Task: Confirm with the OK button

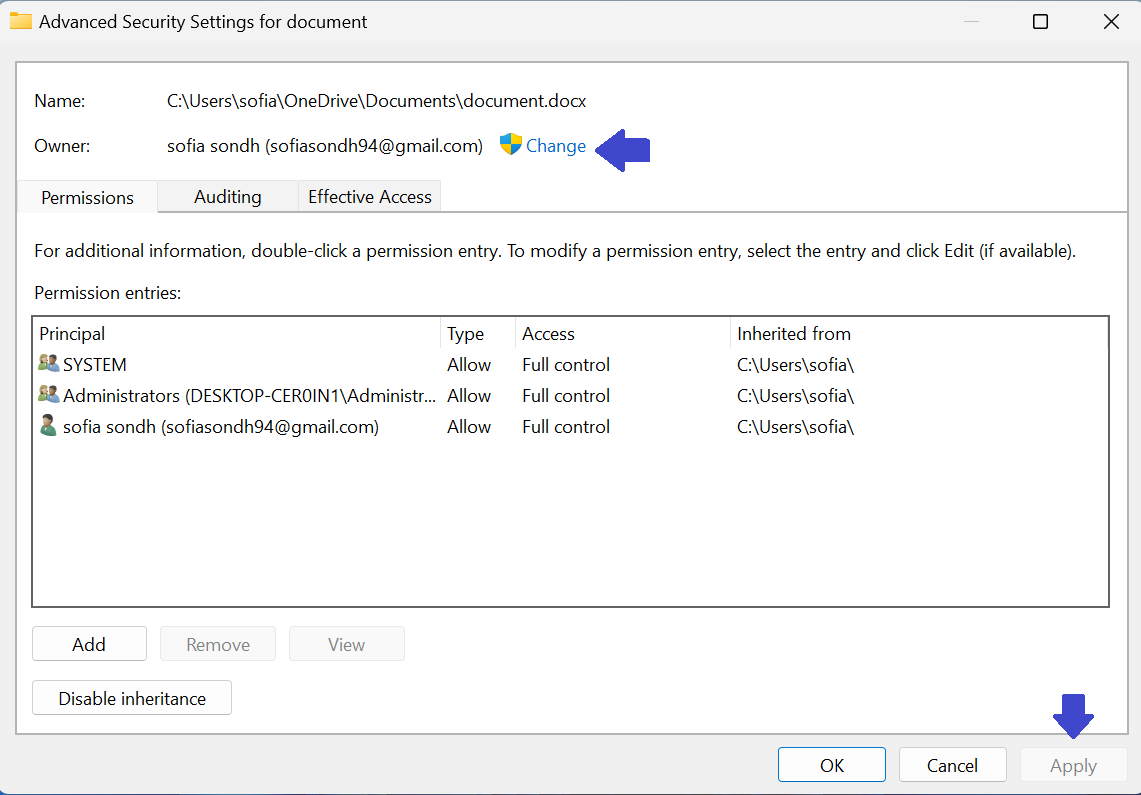Action: coord(832,766)
